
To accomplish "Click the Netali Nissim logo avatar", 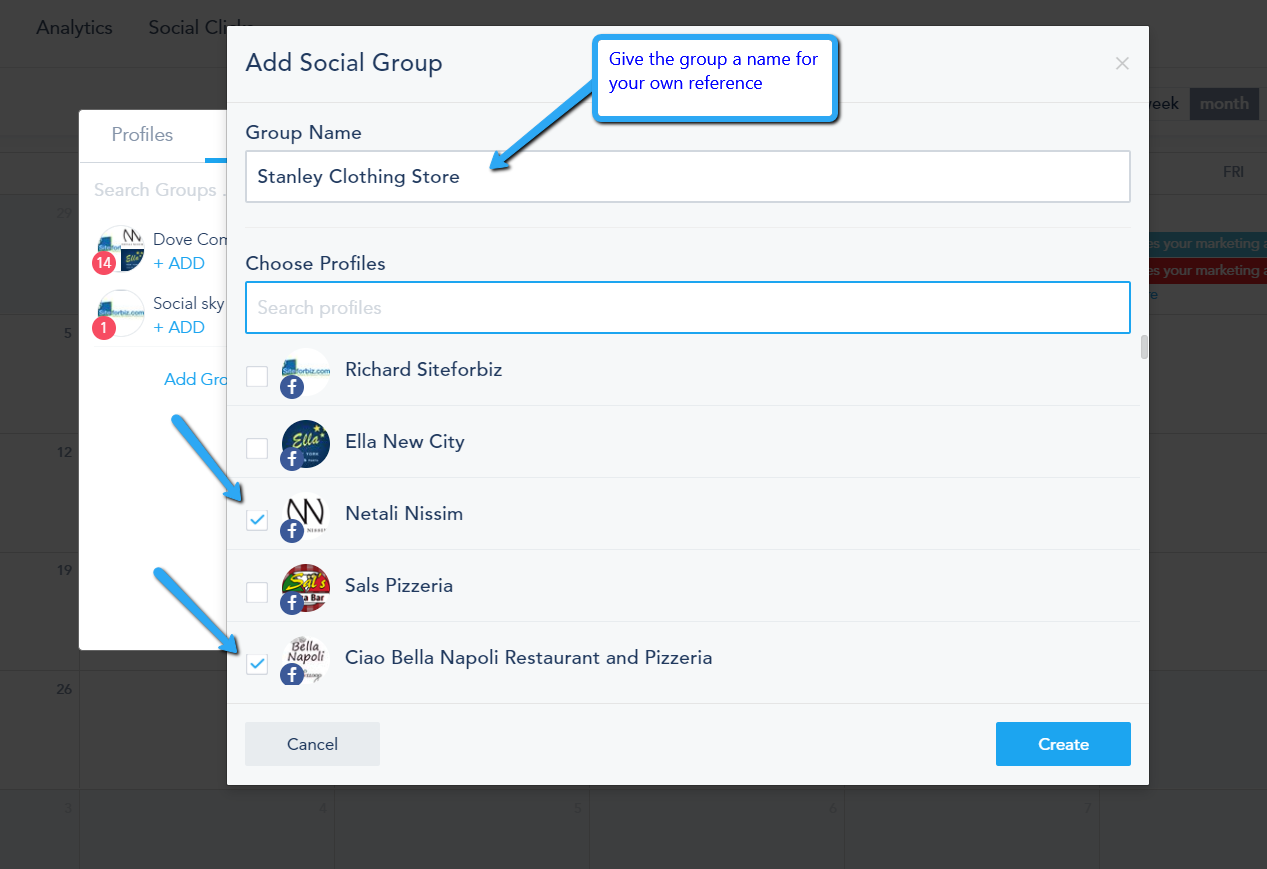I will 306,515.
